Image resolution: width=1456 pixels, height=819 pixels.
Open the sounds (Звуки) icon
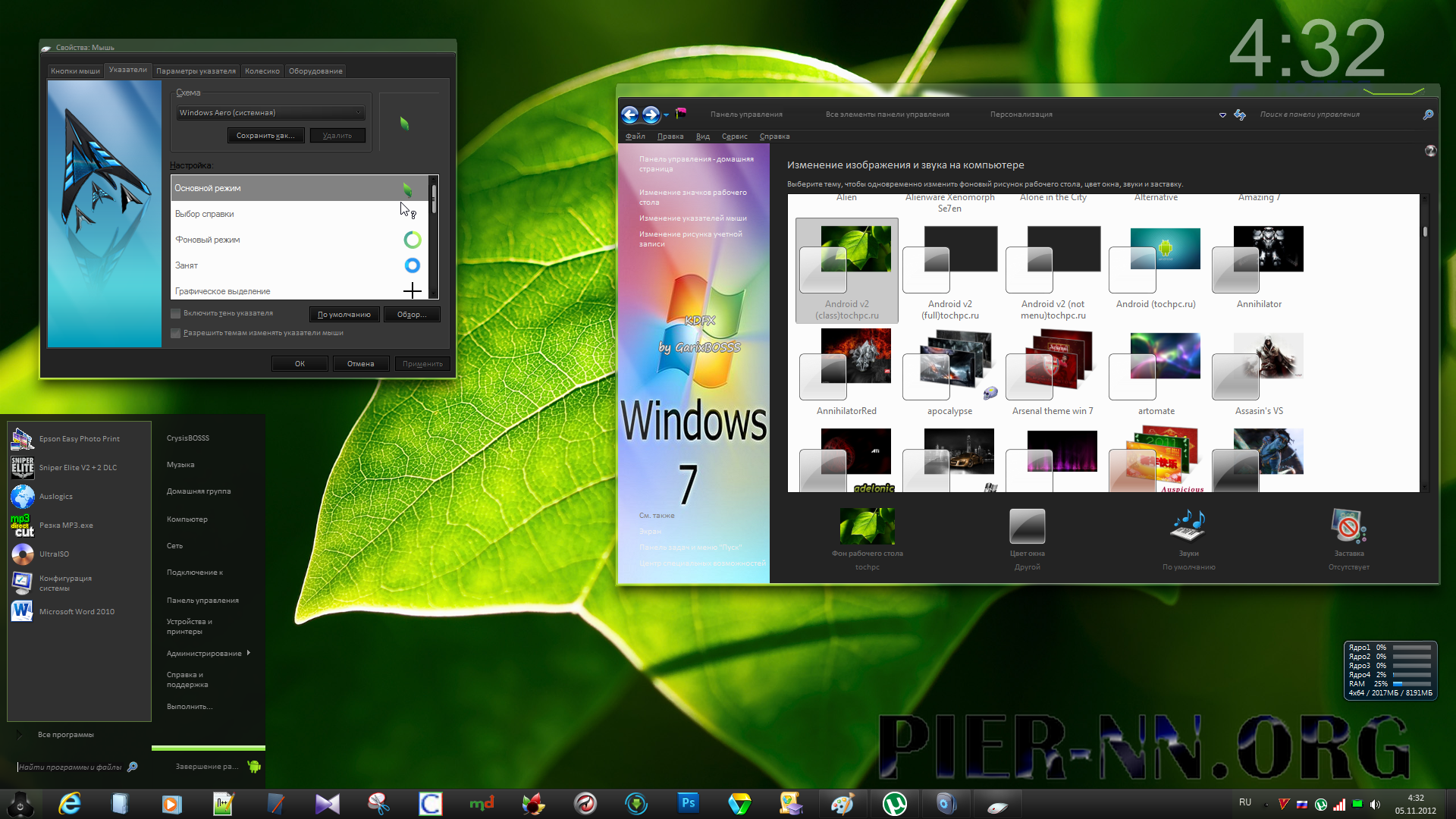(1188, 526)
